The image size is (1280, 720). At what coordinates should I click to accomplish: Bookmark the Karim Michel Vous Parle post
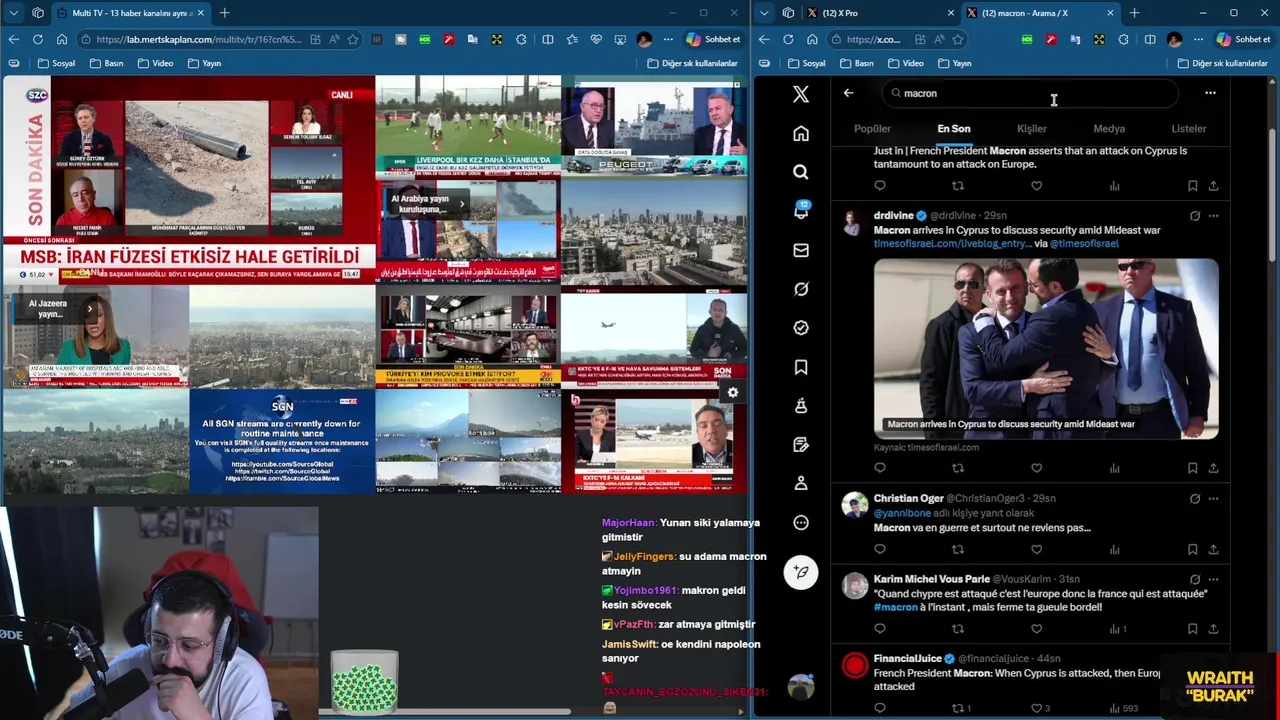coord(1192,629)
